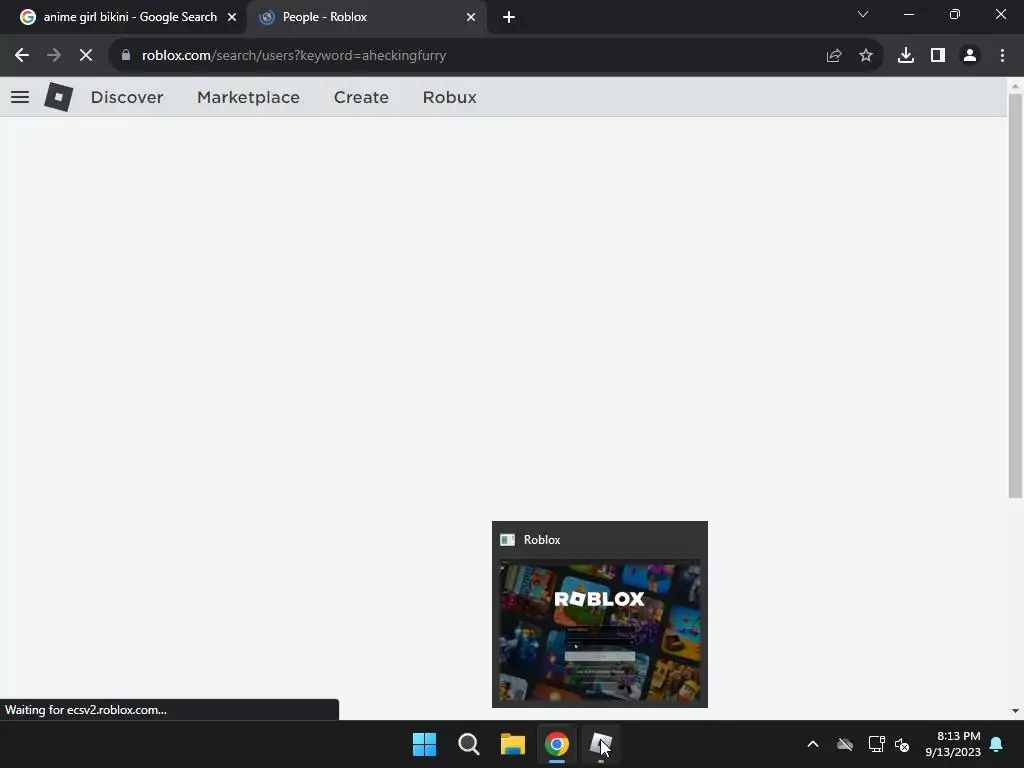
Task: Click the Chrome taskbar icon
Action: 556,744
